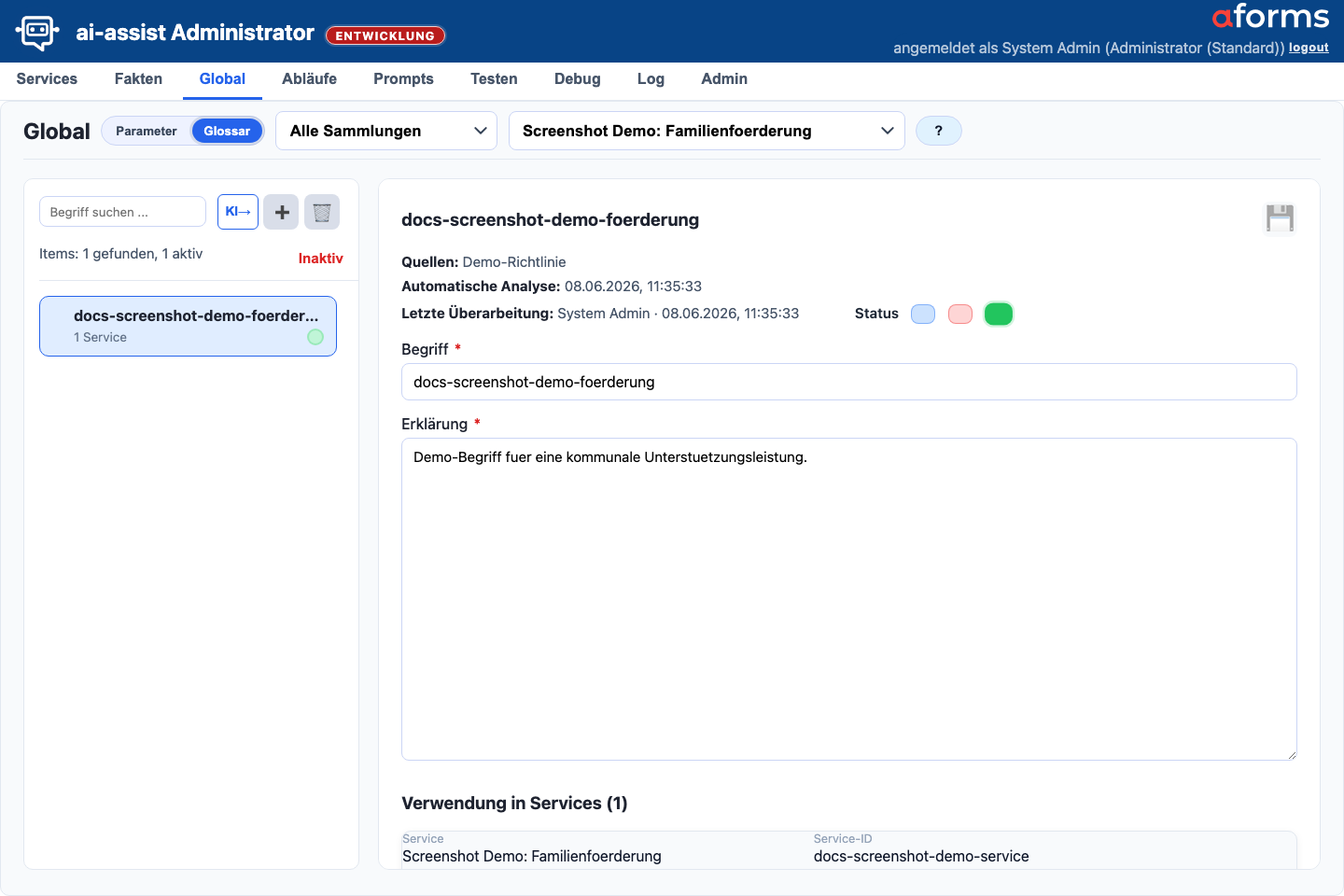1344x896 pixels.
Task: Open the Alle Sammlungen dropdown
Action: pyautogui.click(x=386, y=131)
